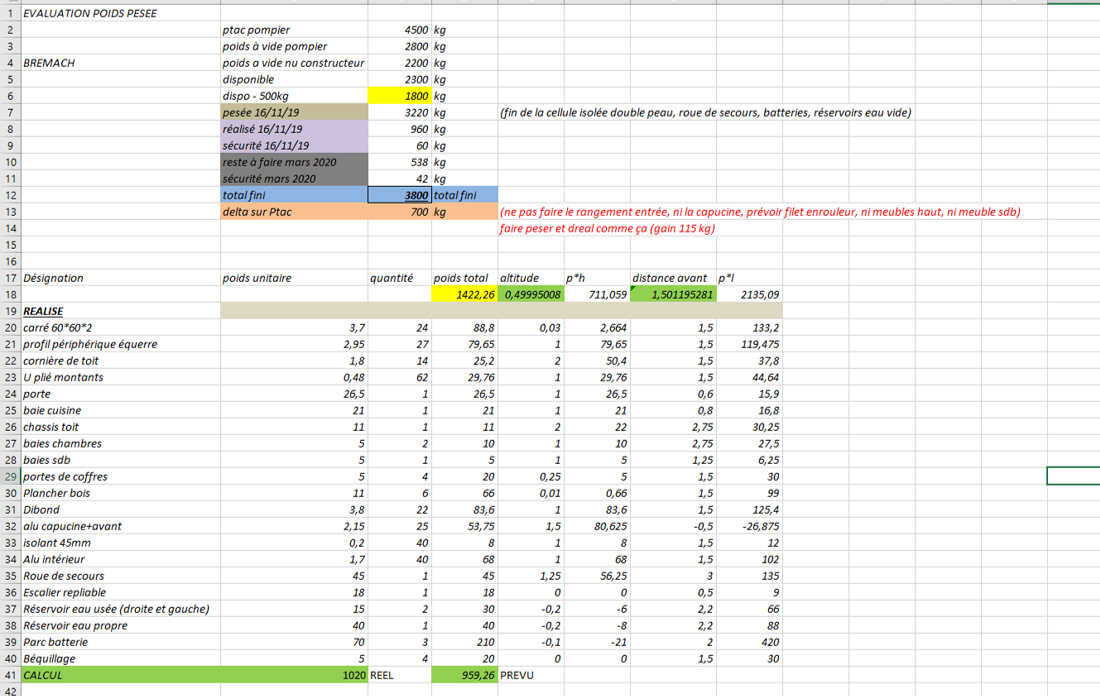Click the total fini value 3800
The image size is (1100, 696).
tap(399, 196)
